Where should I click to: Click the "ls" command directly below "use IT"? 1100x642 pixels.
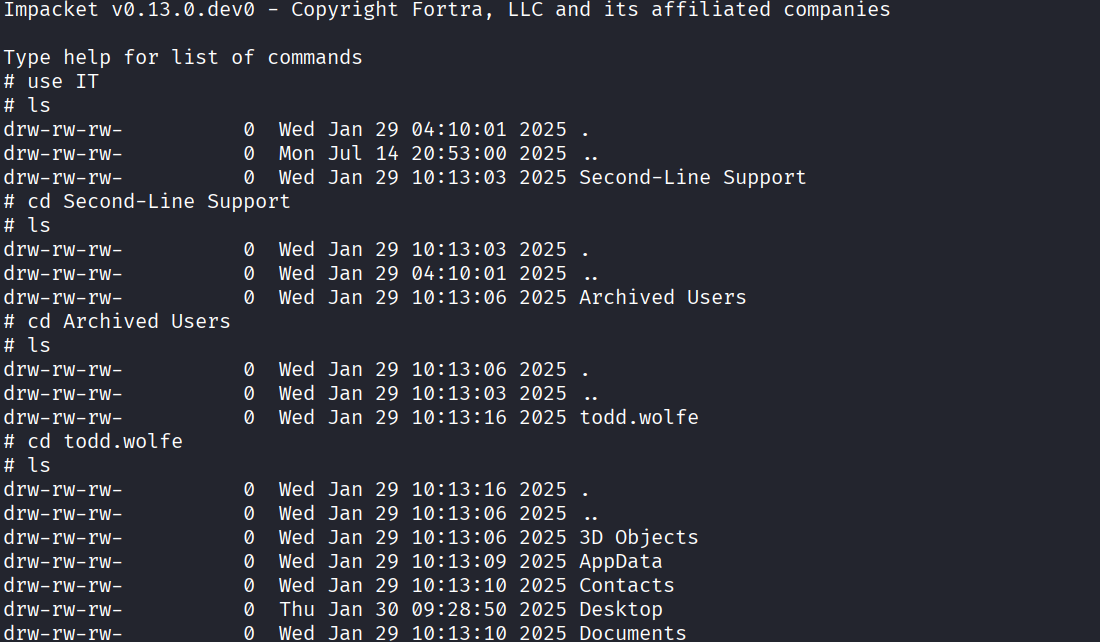pos(39,106)
